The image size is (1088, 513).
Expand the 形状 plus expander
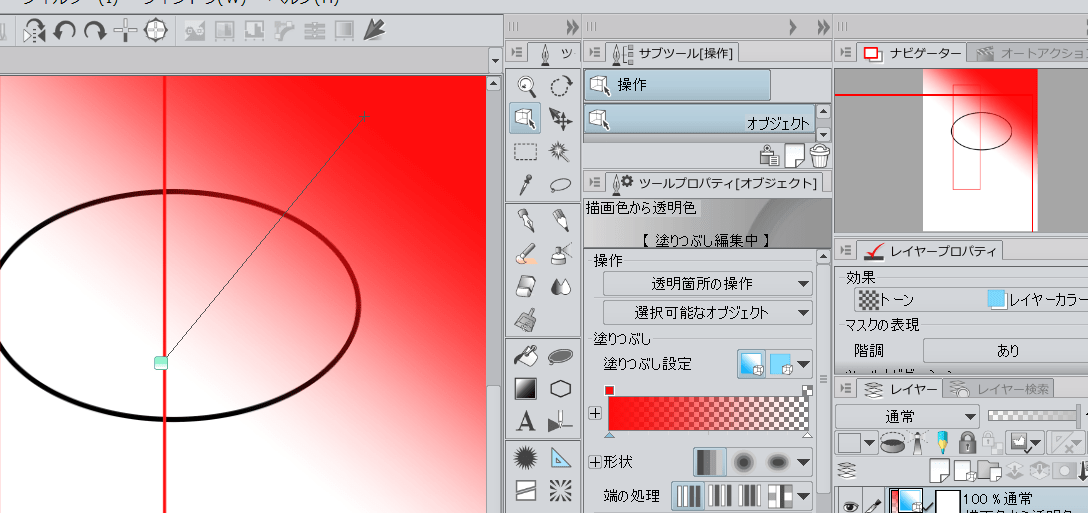tap(595, 462)
